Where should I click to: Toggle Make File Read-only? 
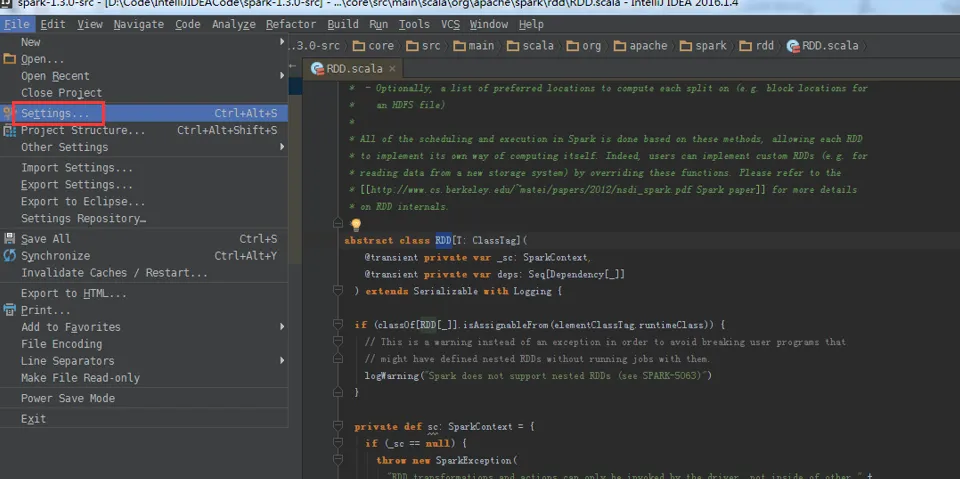[x=80, y=378]
